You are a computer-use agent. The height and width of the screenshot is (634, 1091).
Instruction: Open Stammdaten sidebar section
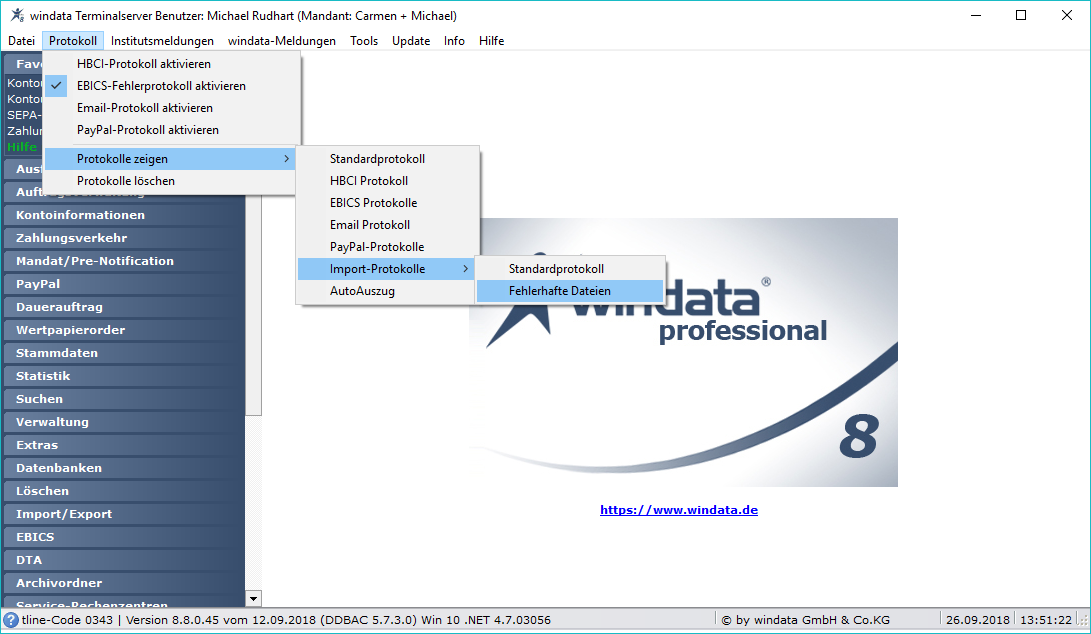coord(125,353)
